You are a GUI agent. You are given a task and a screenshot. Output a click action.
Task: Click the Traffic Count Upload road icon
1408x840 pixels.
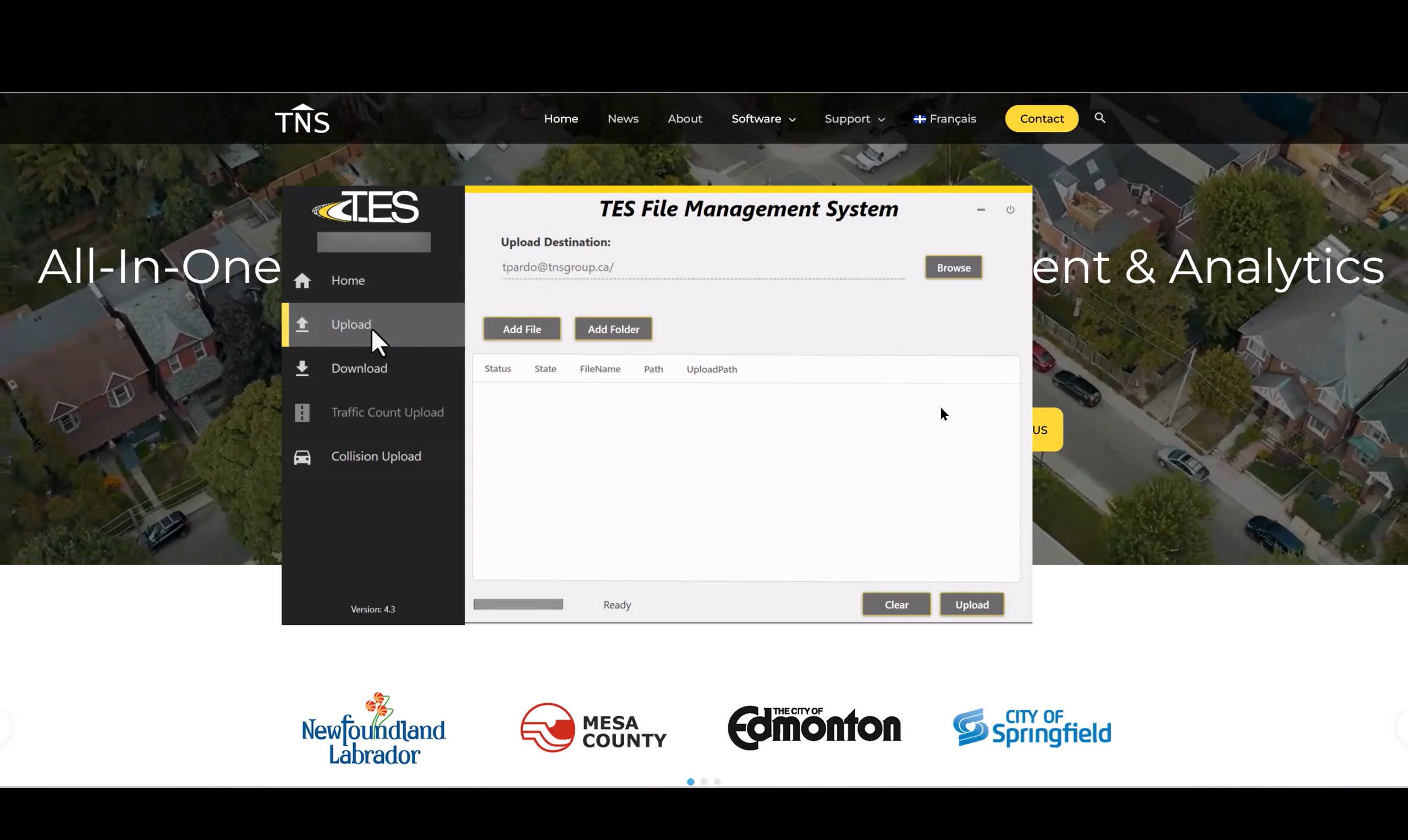click(302, 413)
